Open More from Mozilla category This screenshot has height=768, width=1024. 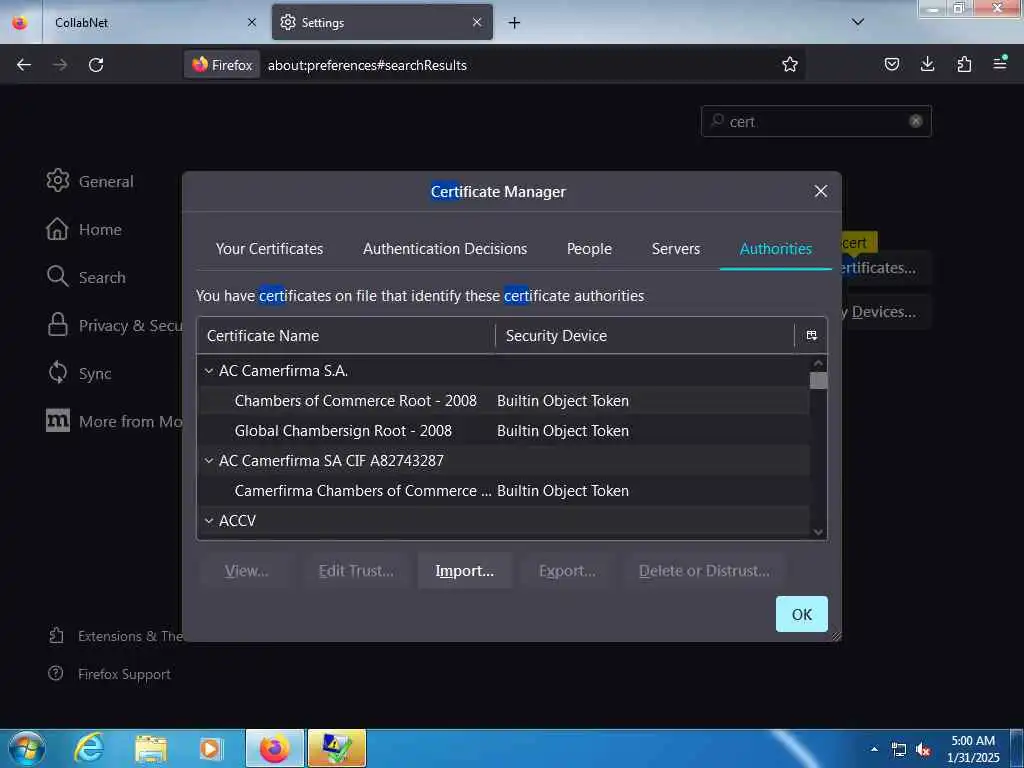(x=114, y=421)
